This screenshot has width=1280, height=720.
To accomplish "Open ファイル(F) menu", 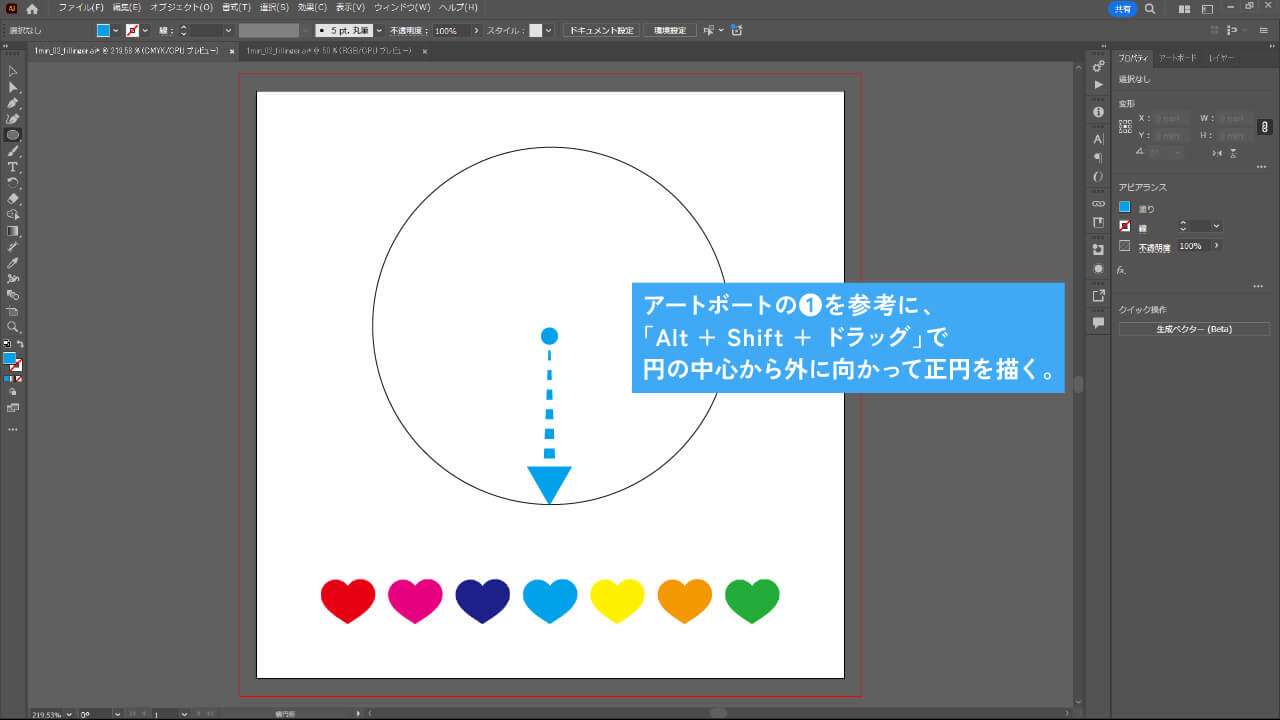I will click(x=81, y=7).
